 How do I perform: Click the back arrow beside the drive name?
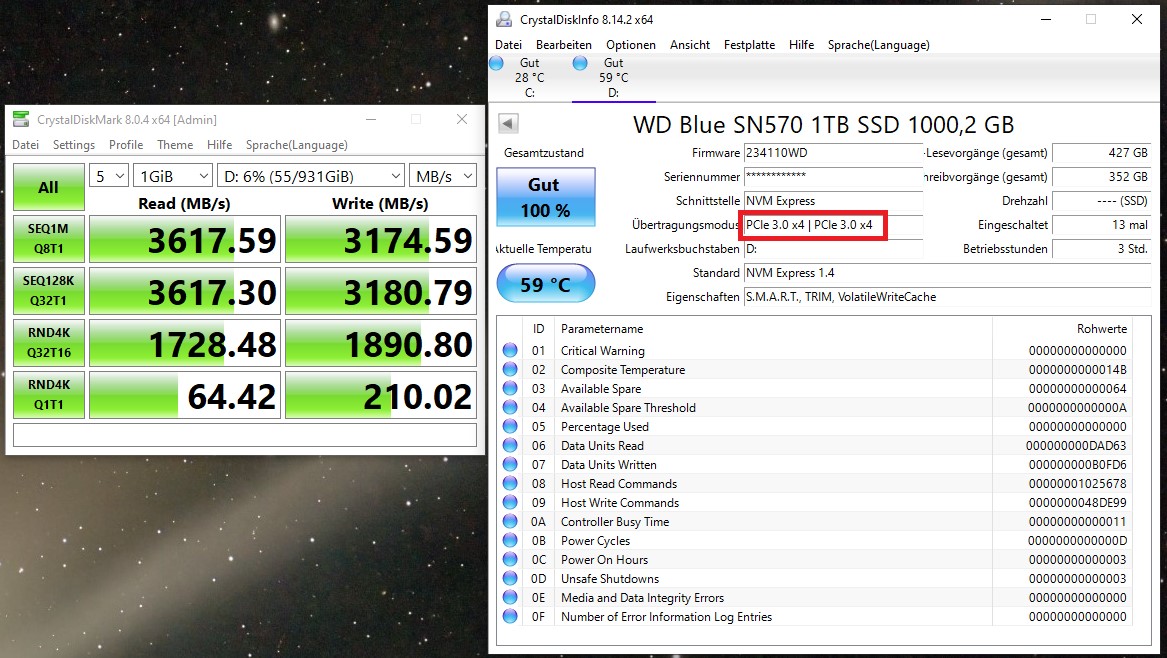coord(508,124)
